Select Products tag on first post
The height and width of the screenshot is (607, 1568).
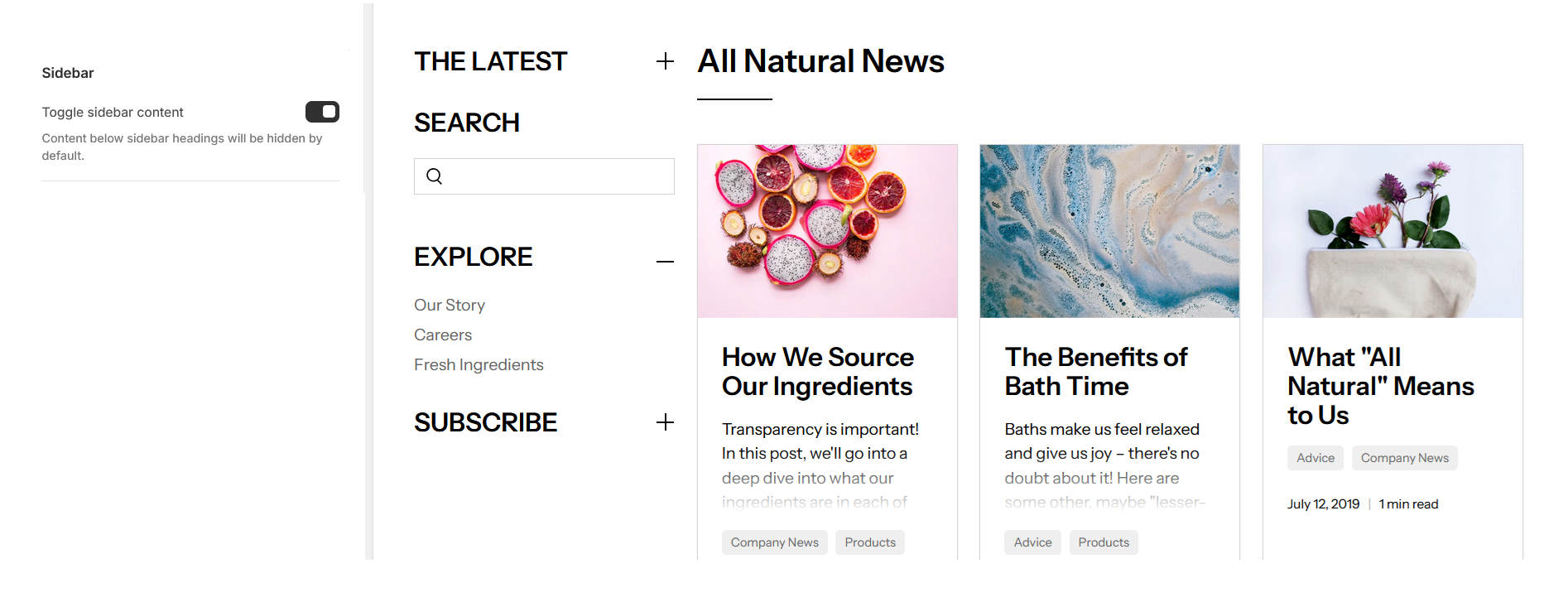click(x=870, y=542)
